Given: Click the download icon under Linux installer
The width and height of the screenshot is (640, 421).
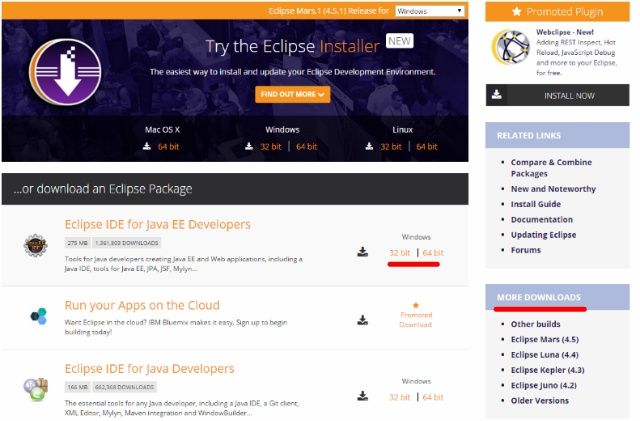Looking at the screenshot, I should 369,146.
